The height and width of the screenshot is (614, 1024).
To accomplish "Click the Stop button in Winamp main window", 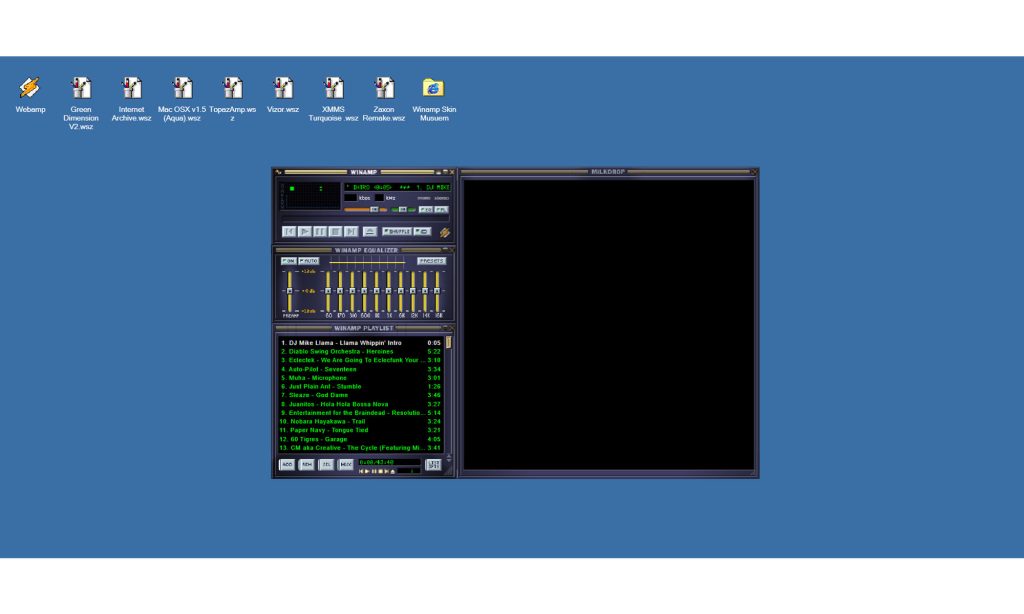I will pos(336,231).
